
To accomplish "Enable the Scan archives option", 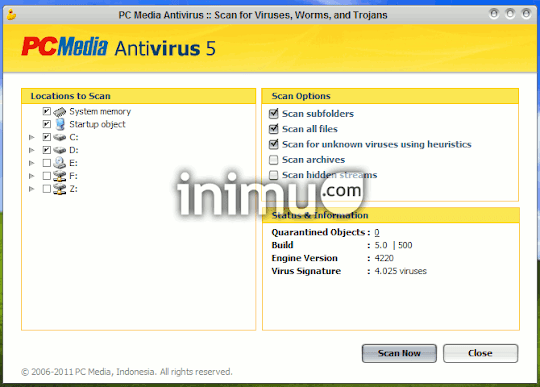I will 273,159.
